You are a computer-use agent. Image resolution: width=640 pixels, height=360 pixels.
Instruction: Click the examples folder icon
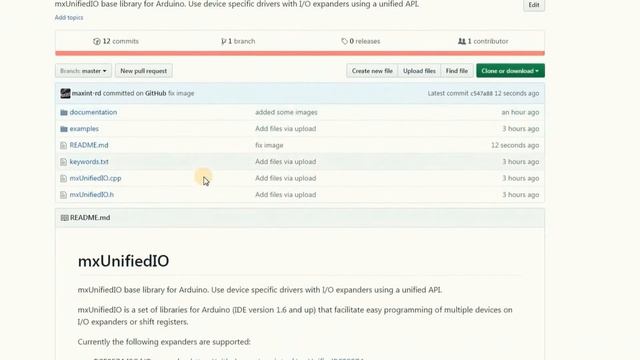click(64, 129)
